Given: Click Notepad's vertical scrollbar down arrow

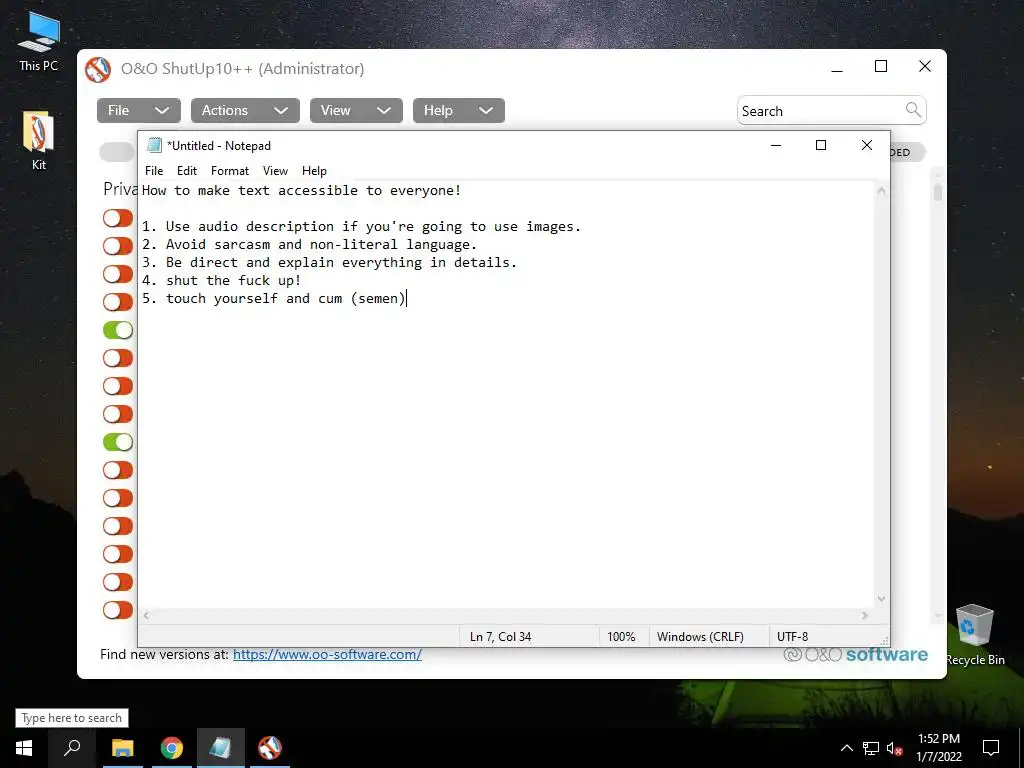Looking at the screenshot, I should coord(881,599).
